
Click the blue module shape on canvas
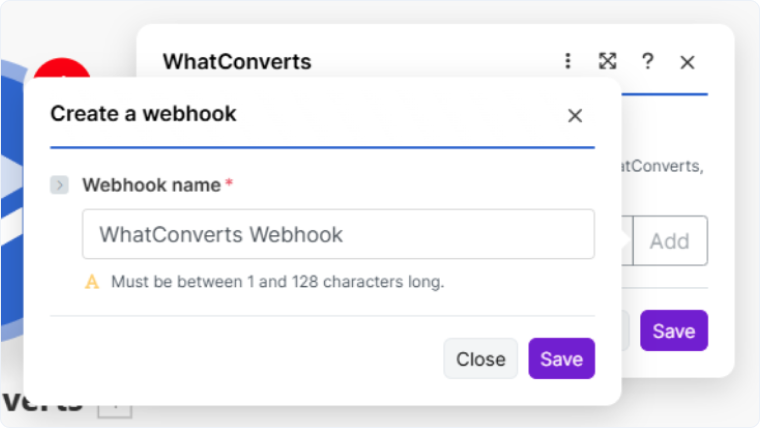pyautogui.click(x=12, y=204)
